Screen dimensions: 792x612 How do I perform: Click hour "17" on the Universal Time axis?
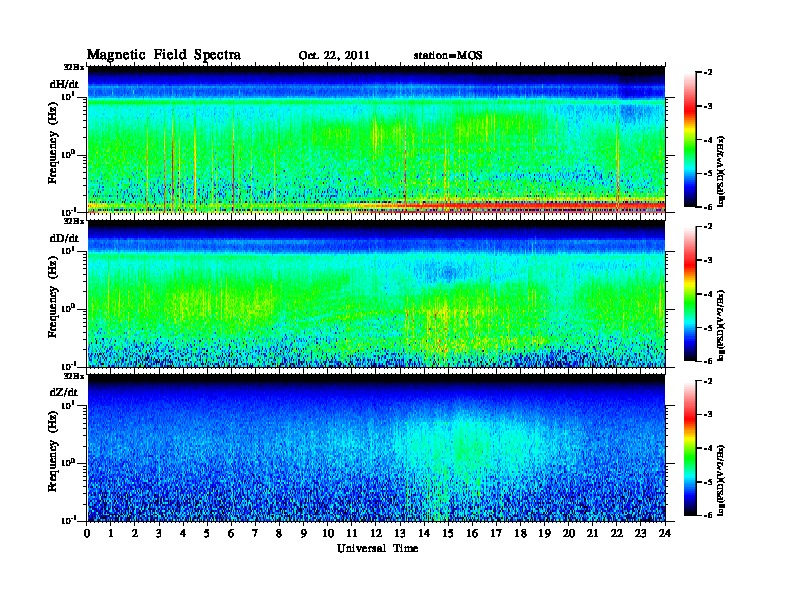pyautogui.click(x=496, y=533)
